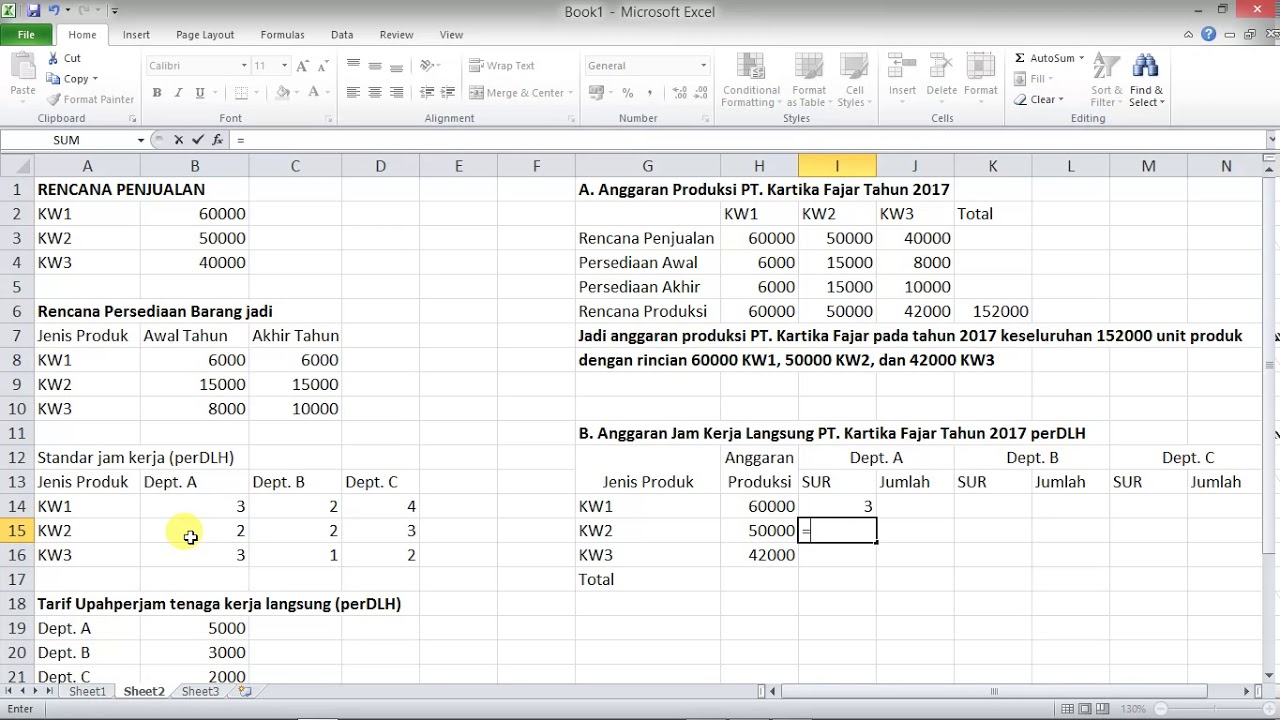
Task: Click the Fill Color bucket icon
Action: tap(283, 92)
